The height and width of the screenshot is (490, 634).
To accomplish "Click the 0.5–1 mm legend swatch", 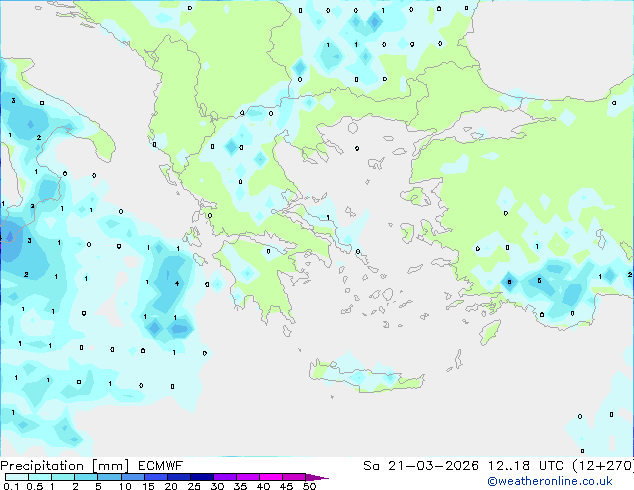I will (40, 477).
